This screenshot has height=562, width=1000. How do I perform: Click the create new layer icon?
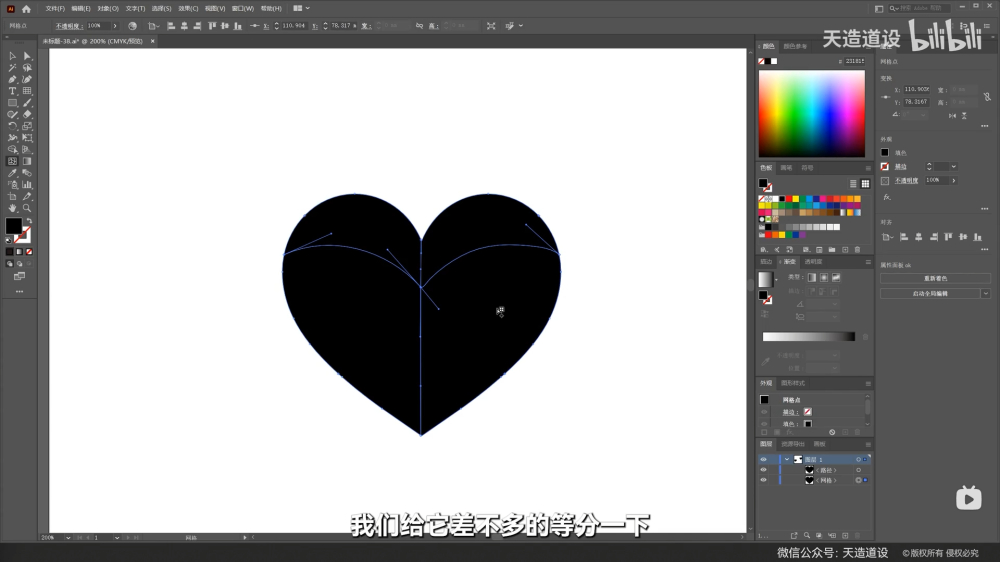(845, 536)
